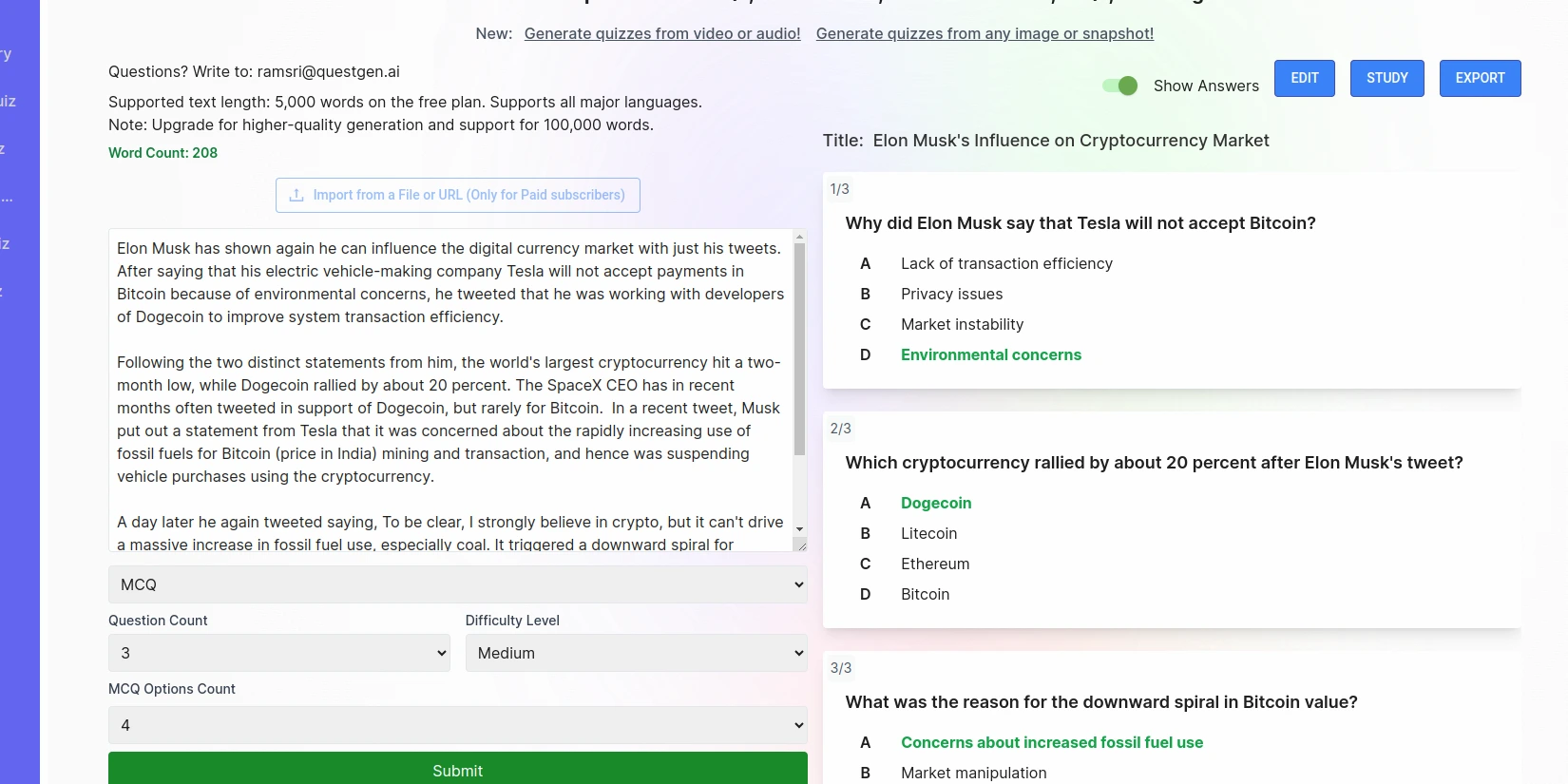The image size is (1568, 784).
Task: Switch to STUDY mode
Action: tap(1386, 78)
